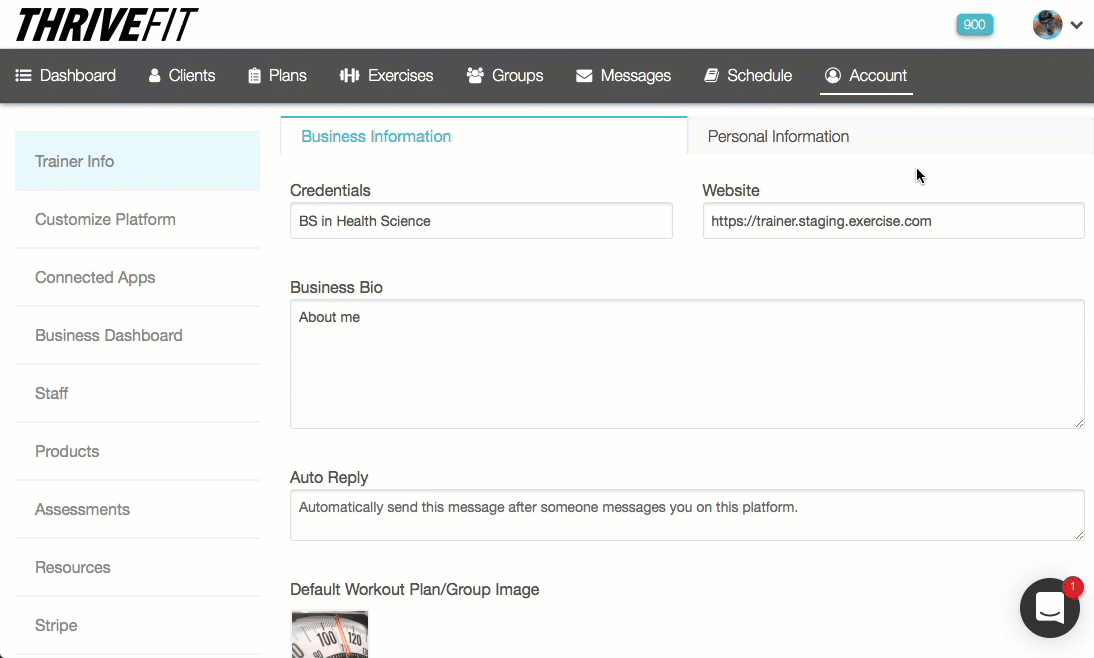Go to the Schedule page

point(748,75)
